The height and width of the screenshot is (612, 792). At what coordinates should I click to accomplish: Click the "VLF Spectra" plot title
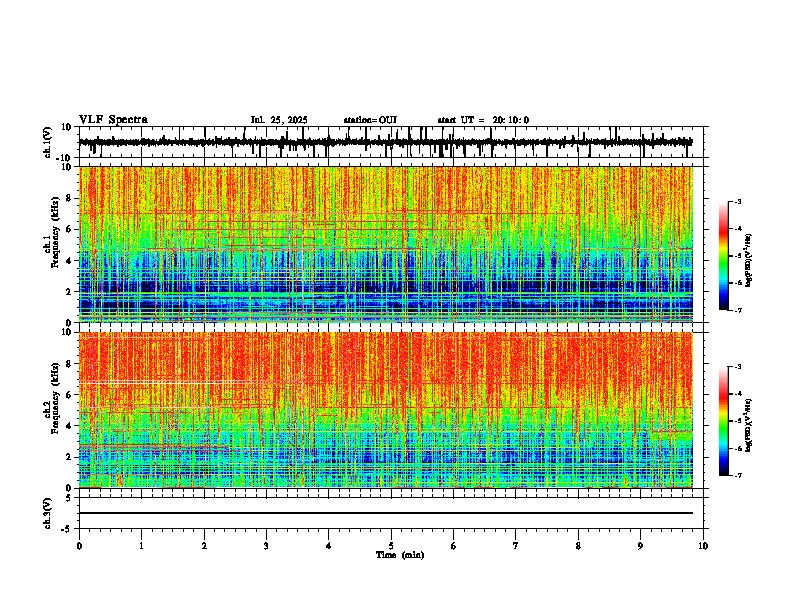click(x=113, y=120)
